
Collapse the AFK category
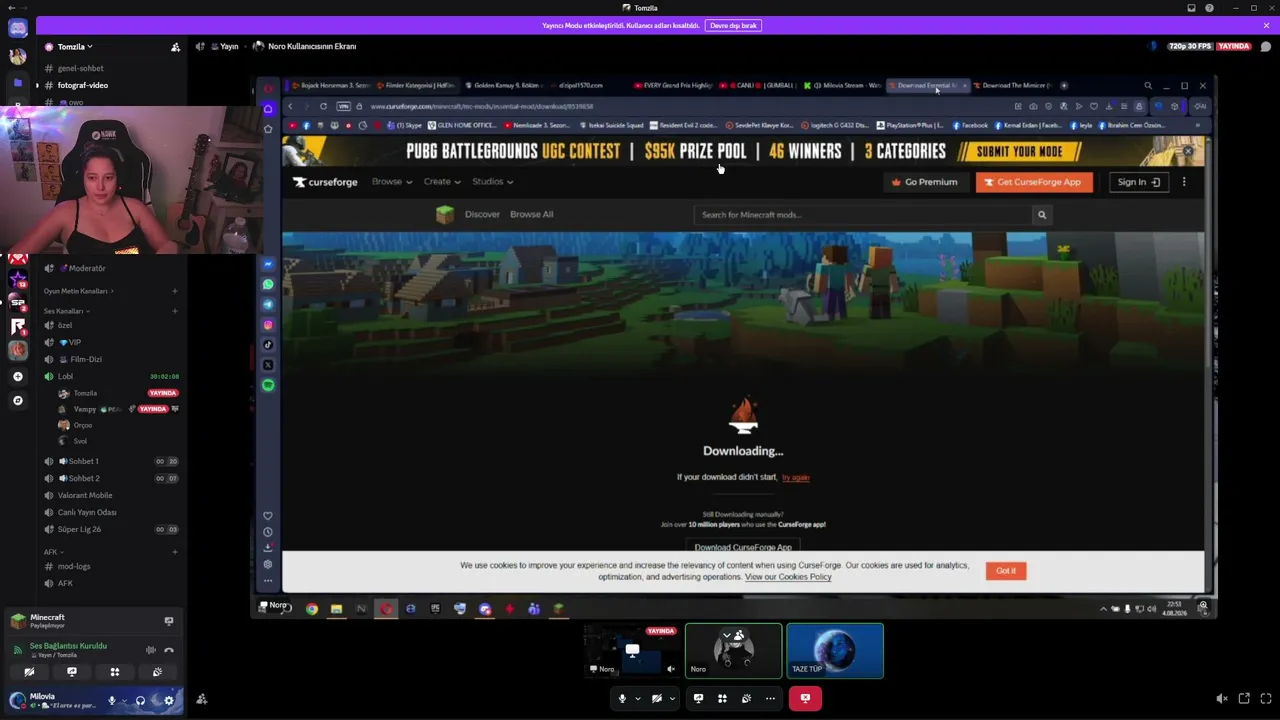click(x=53, y=552)
